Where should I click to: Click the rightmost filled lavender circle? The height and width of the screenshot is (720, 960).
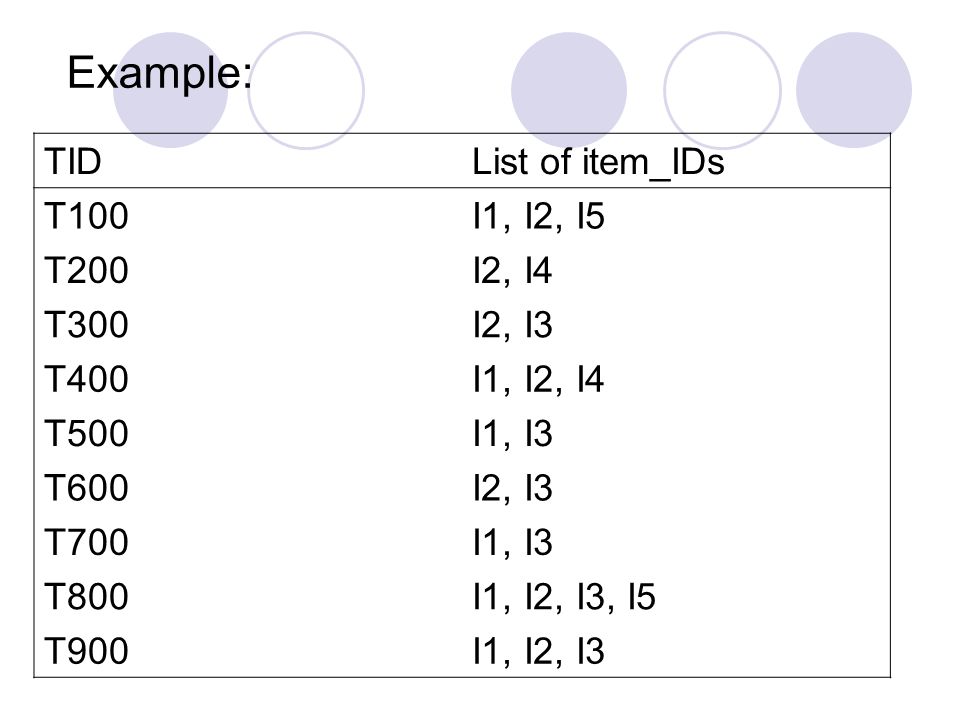(854, 90)
